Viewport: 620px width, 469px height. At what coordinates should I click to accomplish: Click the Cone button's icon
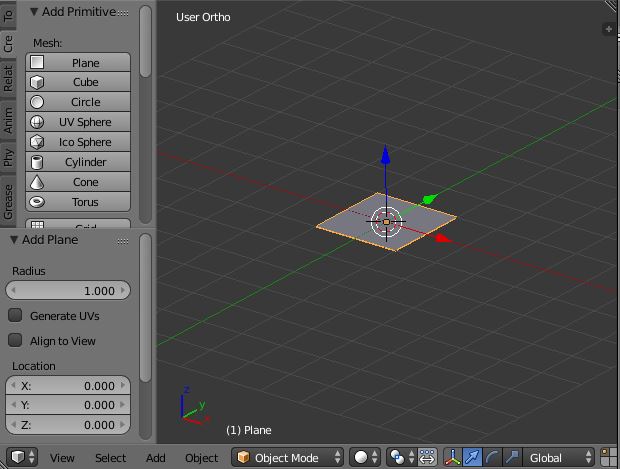pyautogui.click(x=37, y=182)
